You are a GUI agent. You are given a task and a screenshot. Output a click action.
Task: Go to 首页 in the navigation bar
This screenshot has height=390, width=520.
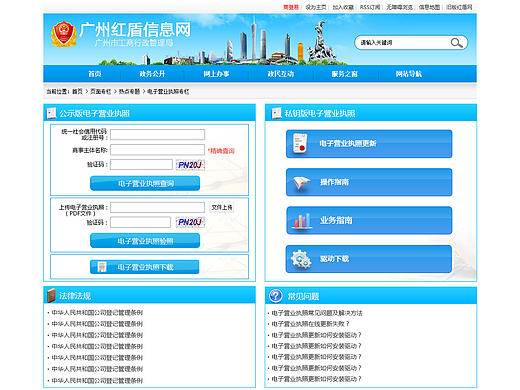coord(95,74)
